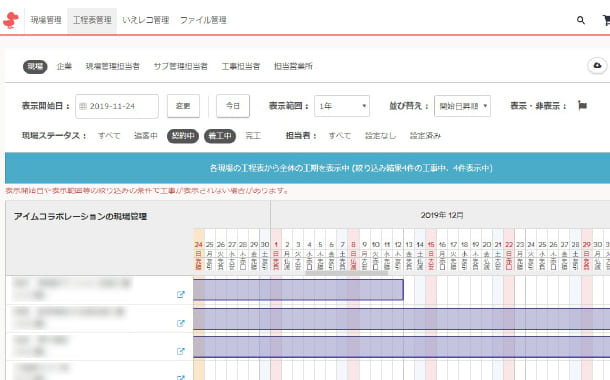Select 担当者 filter 設定済み
The height and width of the screenshot is (380, 610).
point(425,136)
